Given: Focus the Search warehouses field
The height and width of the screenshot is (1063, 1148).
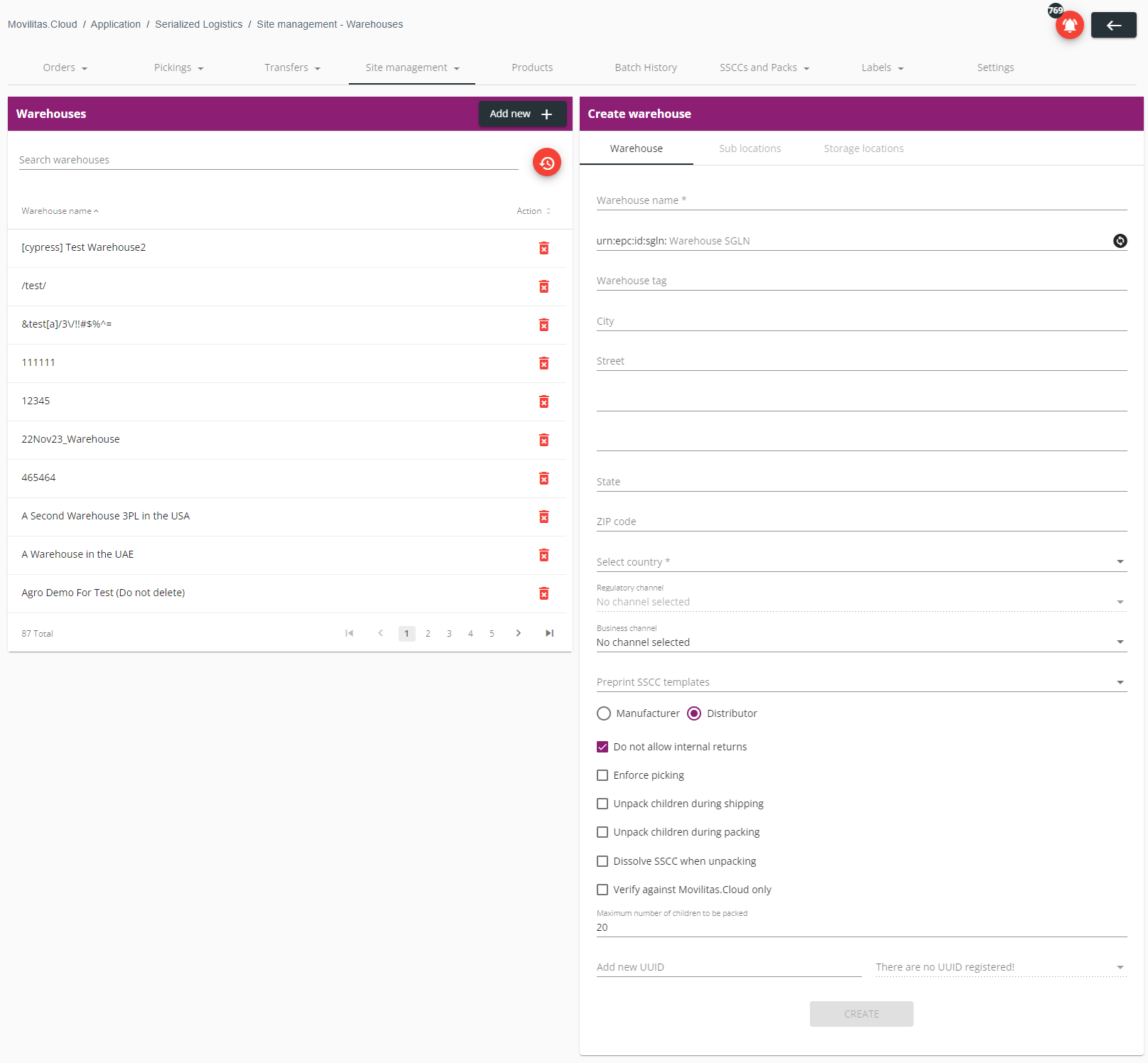Looking at the screenshot, I should coord(269,160).
